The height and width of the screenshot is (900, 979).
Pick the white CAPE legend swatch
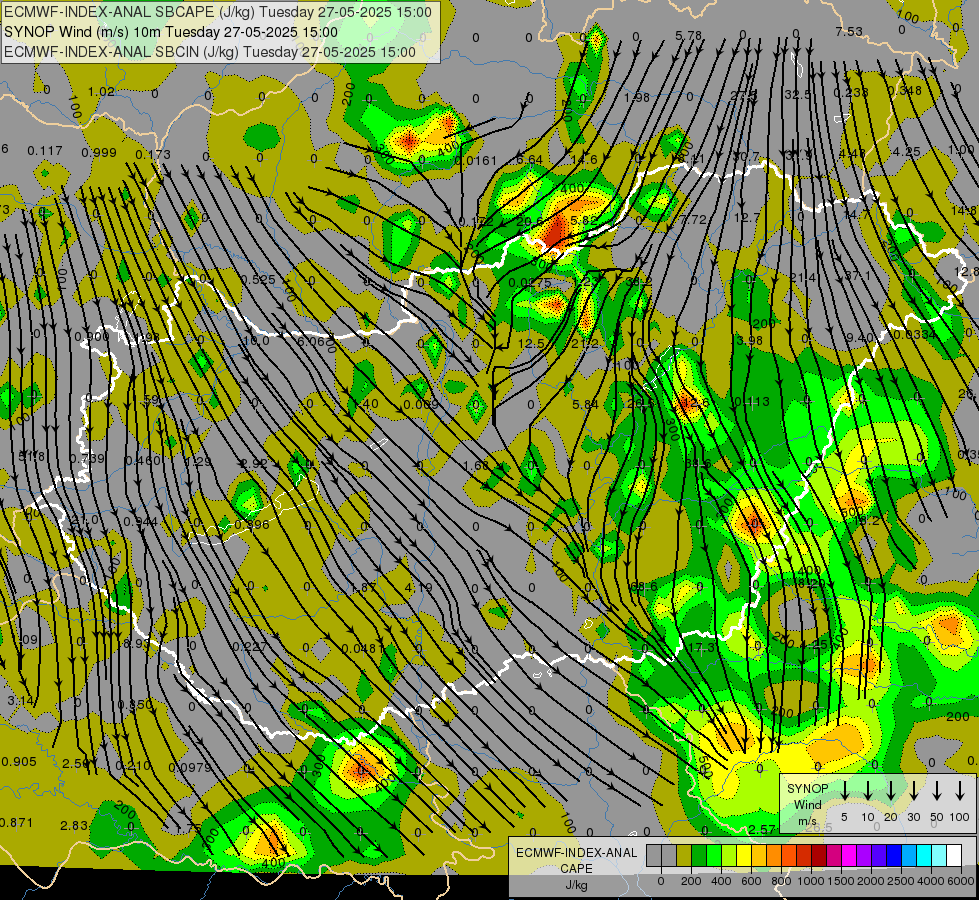click(x=953, y=855)
